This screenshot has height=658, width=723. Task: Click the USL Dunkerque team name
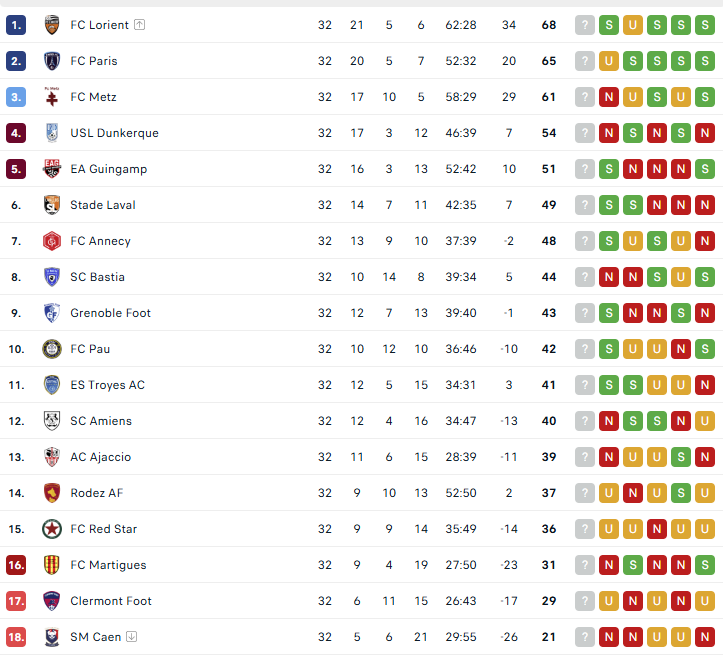114,133
